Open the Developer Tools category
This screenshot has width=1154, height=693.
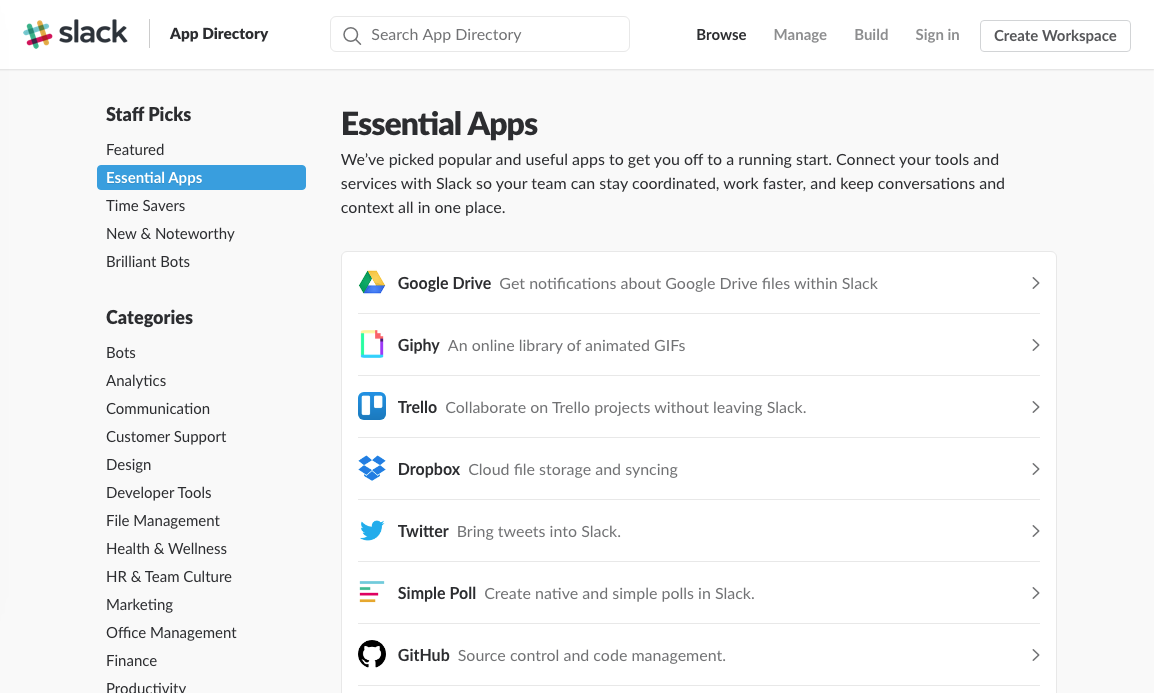[158, 492]
